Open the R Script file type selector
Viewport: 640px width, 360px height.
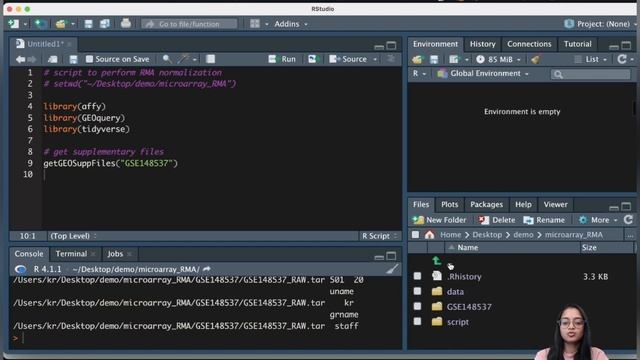pos(379,236)
